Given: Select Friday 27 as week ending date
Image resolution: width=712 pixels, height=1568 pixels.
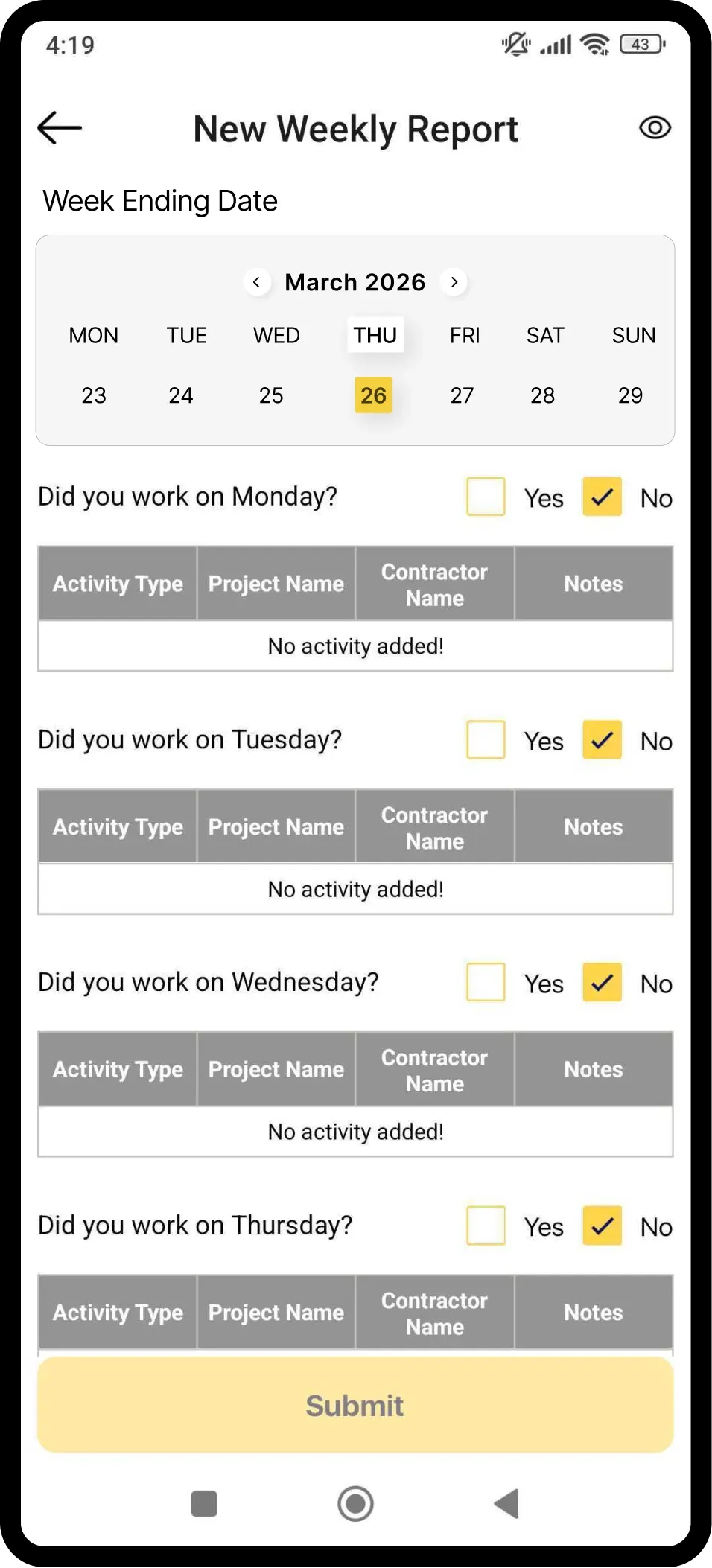Looking at the screenshot, I should coord(462,395).
